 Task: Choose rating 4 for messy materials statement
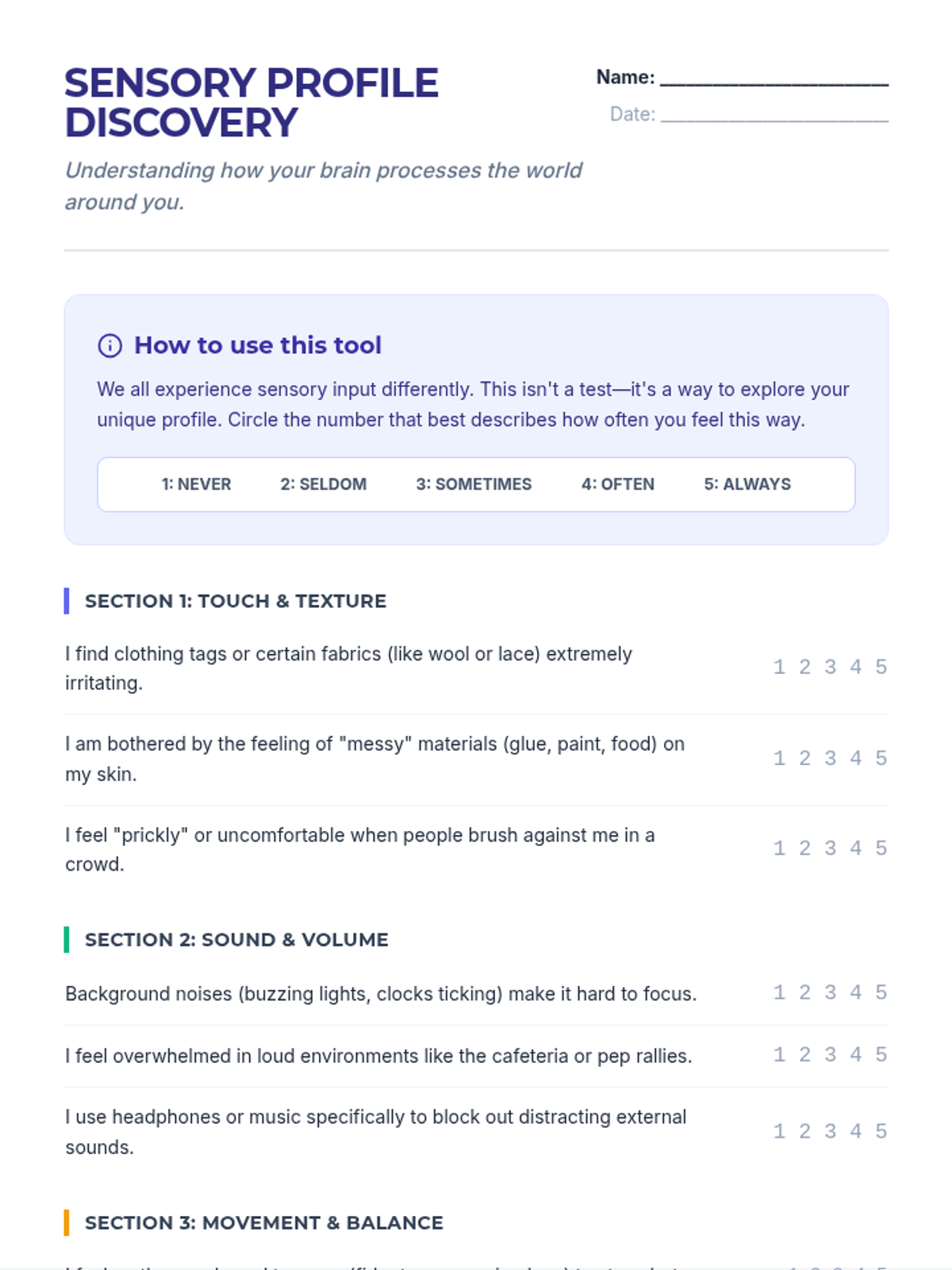[855, 758]
